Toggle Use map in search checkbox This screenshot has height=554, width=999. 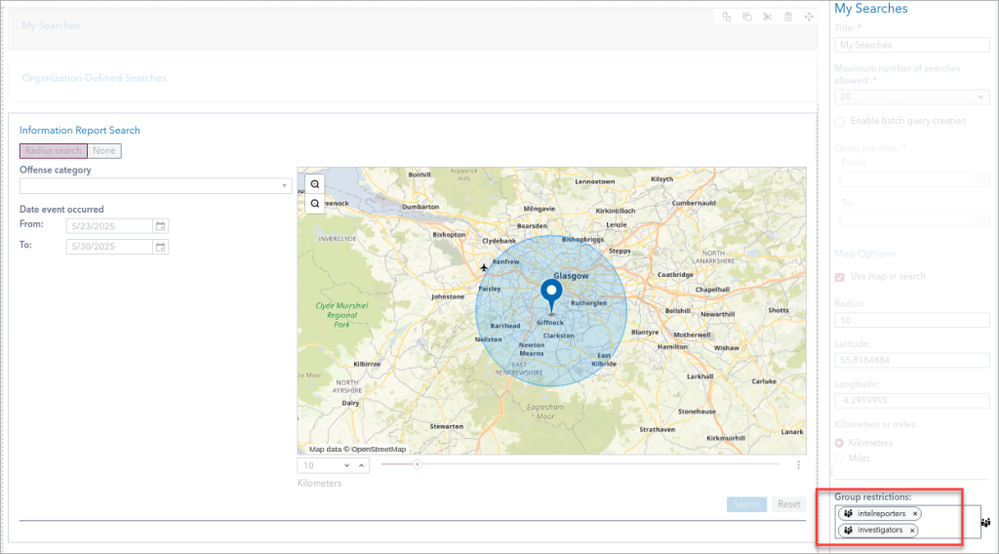click(840, 276)
